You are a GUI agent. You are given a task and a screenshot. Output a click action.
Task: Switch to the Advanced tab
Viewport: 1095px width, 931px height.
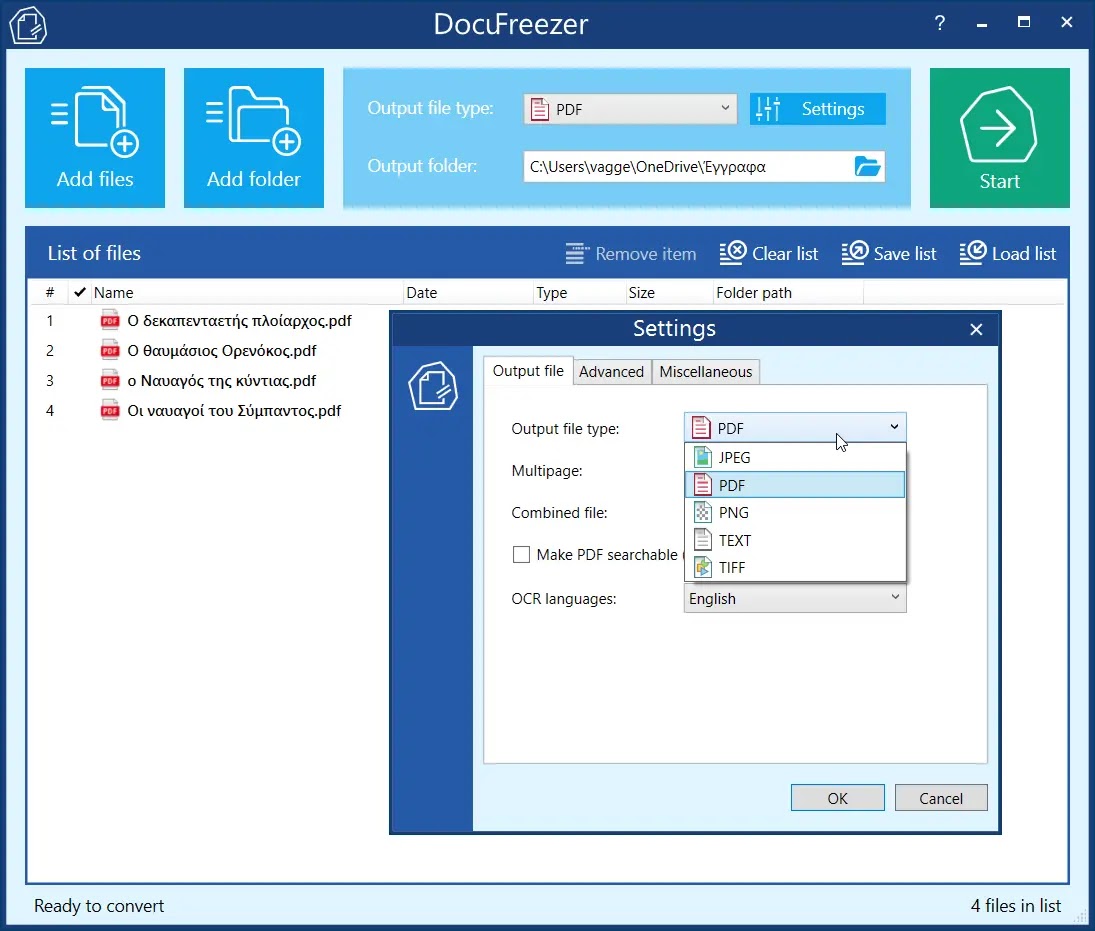[x=611, y=372]
